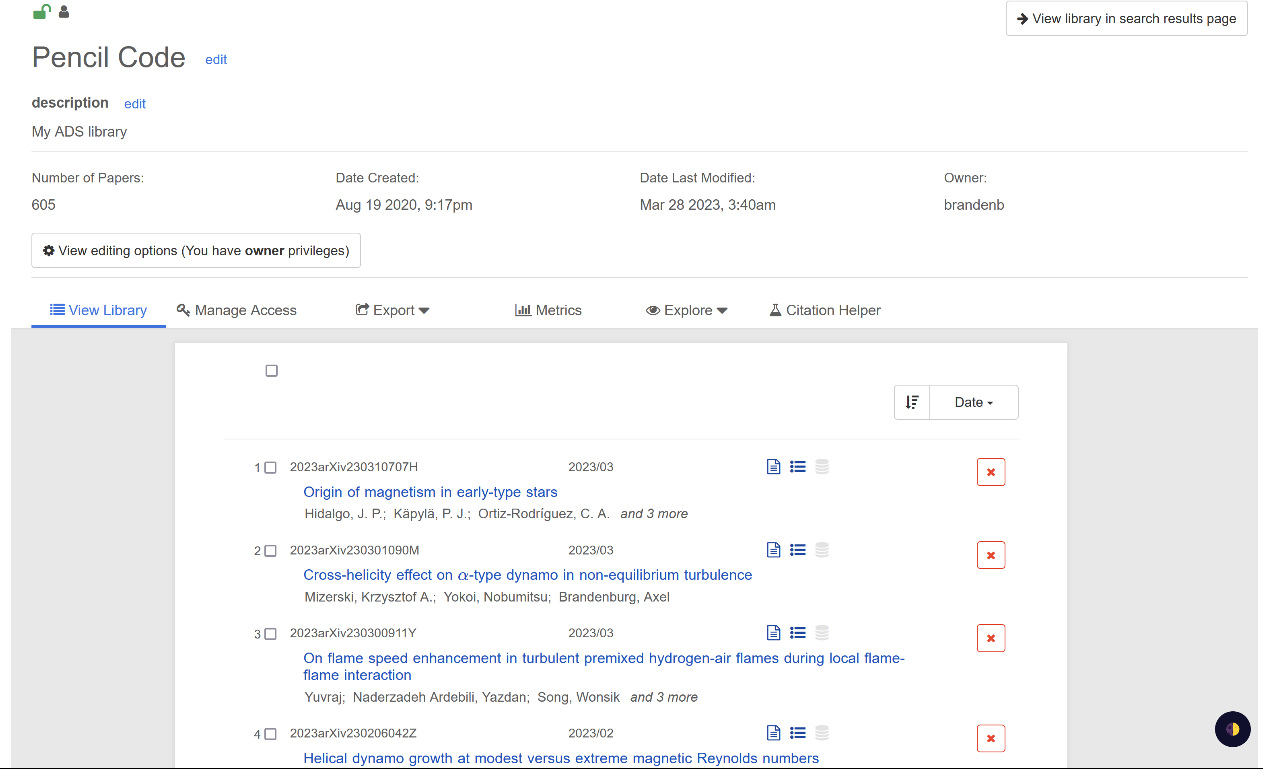The width and height of the screenshot is (1263, 769).
Task: Switch to the Metrics tab
Action: click(548, 310)
